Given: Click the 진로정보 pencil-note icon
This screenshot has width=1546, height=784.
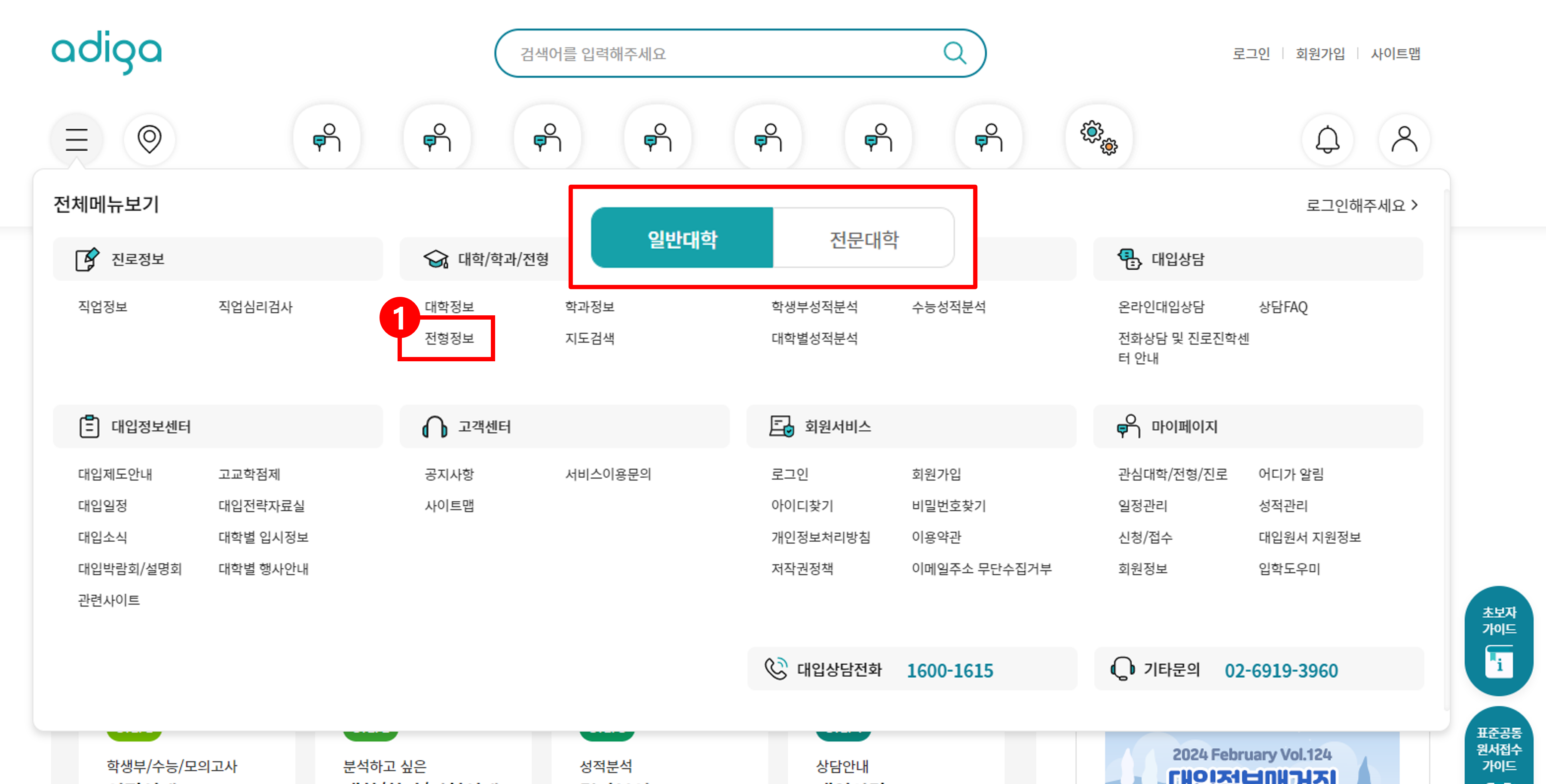Looking at the screenshot, I should tap(87, 259).
